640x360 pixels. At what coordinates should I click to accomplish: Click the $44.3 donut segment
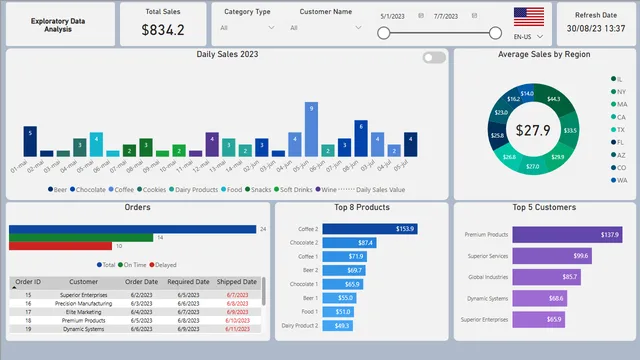point(554,99)
